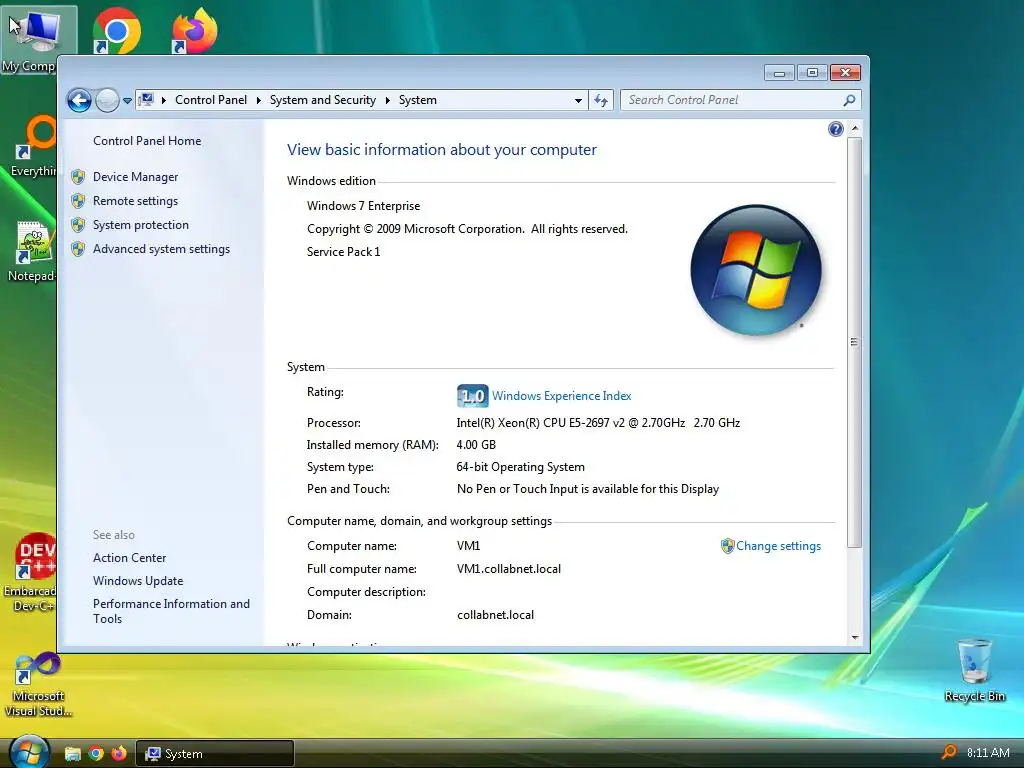Open Windows Explorer from taskbar

click(x=72, y=754)
